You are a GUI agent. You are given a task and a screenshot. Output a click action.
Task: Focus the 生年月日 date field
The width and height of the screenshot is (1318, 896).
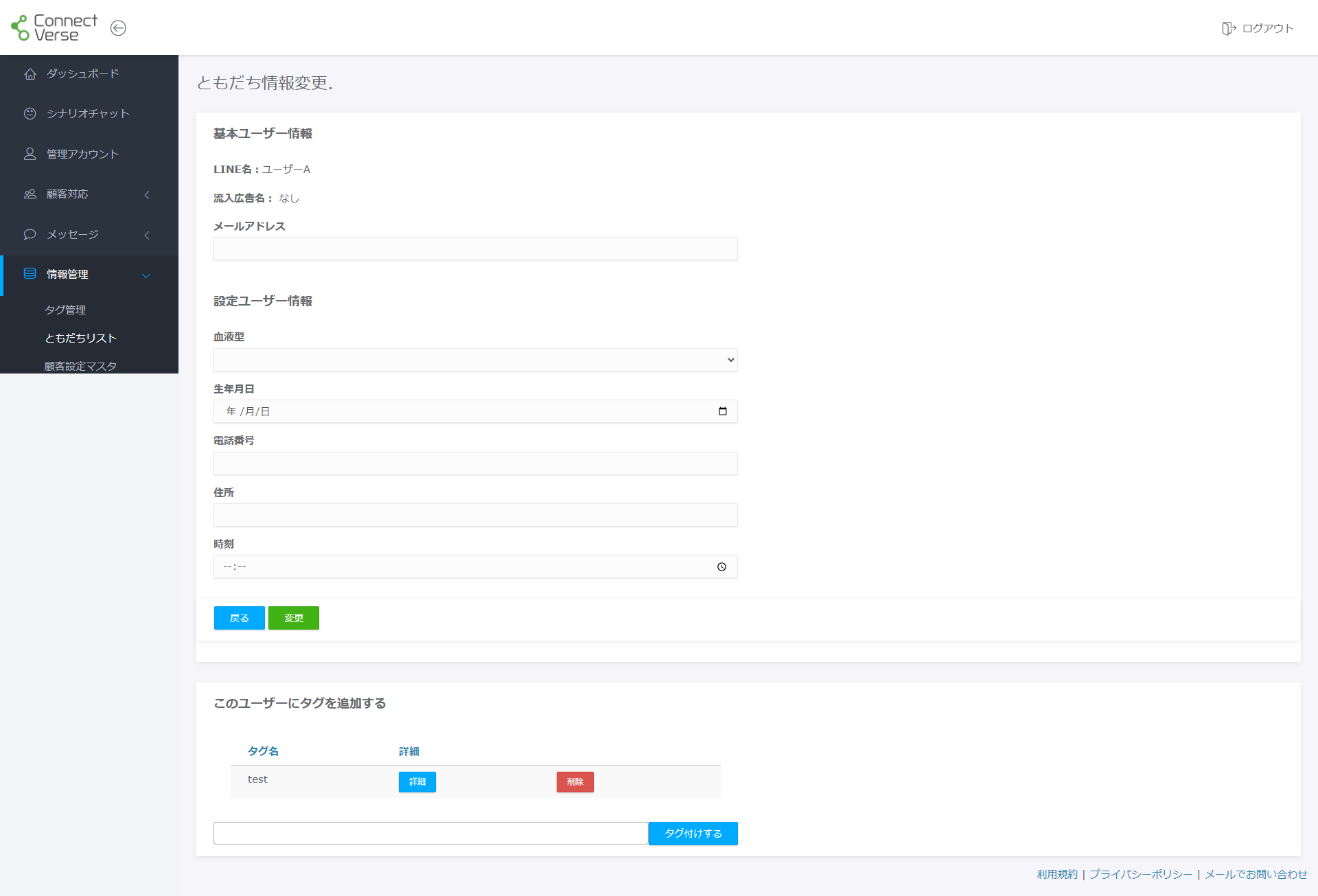click(x=476, y=411)
